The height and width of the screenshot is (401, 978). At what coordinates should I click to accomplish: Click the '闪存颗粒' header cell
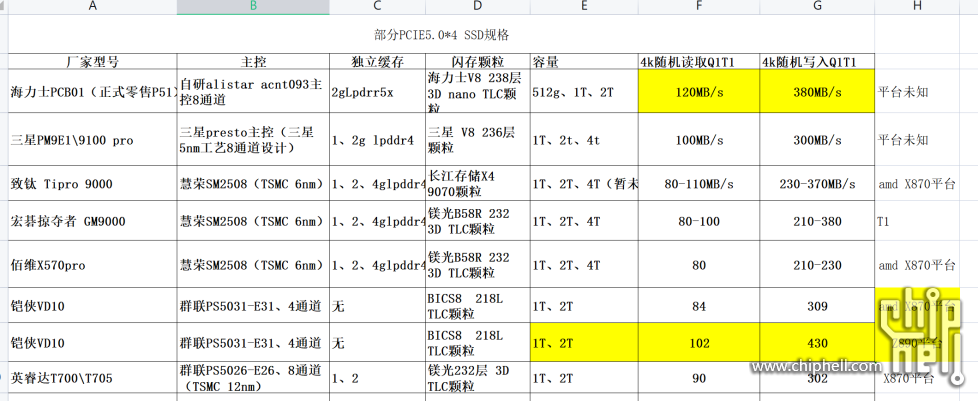[x=478, y=62]
